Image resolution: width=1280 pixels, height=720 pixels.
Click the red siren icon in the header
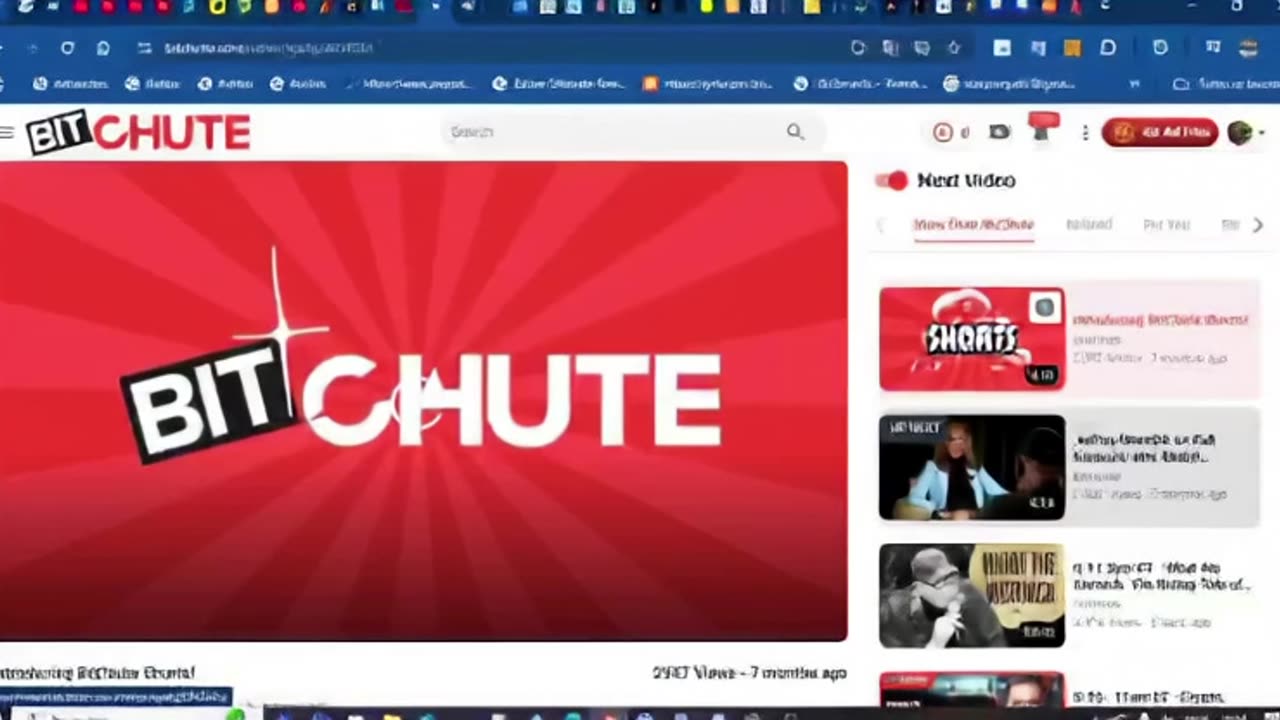(1043, 127)
